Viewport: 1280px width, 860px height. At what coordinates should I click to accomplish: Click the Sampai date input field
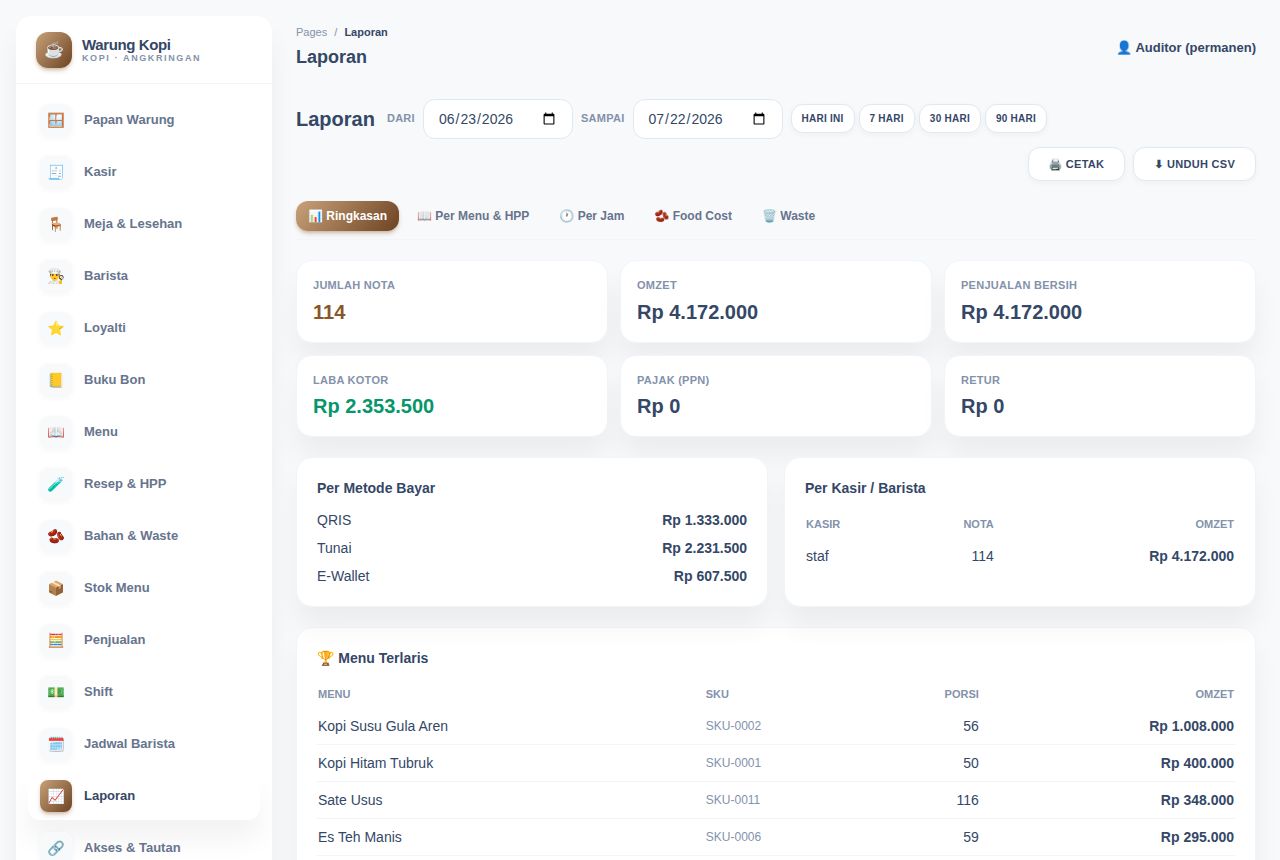[708, 119]
